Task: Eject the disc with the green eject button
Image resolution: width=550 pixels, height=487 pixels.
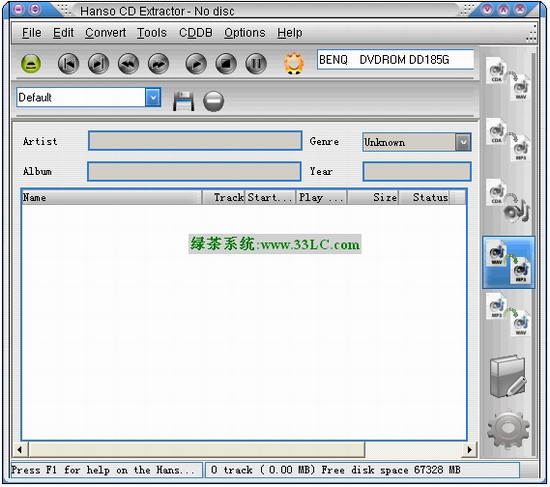Action: [x=31, y=64]
